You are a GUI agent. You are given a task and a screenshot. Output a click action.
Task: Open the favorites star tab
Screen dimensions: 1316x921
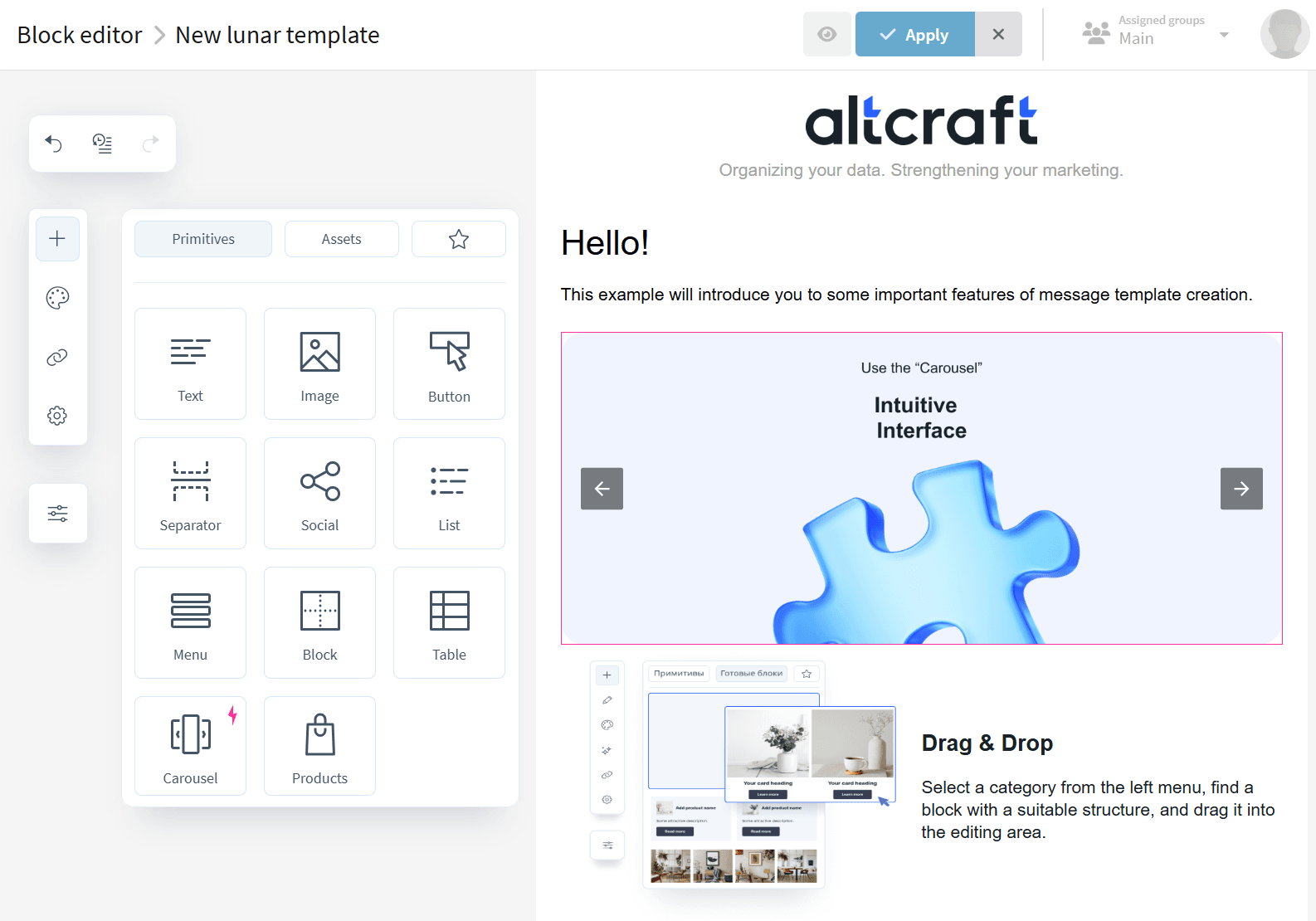459,239
